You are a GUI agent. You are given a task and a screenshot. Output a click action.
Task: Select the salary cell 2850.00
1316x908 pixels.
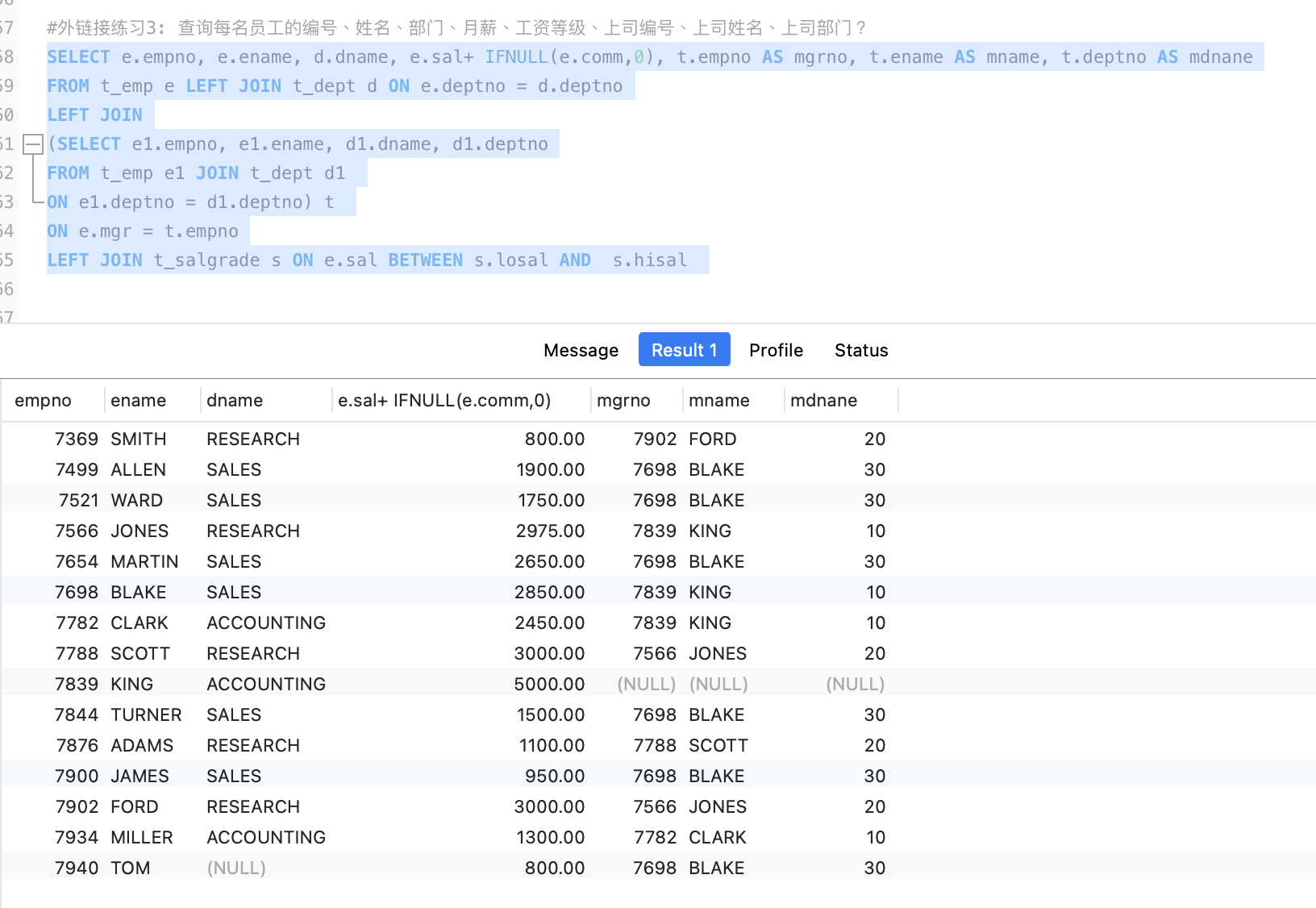pyautogui.click(x=549, y=593)
